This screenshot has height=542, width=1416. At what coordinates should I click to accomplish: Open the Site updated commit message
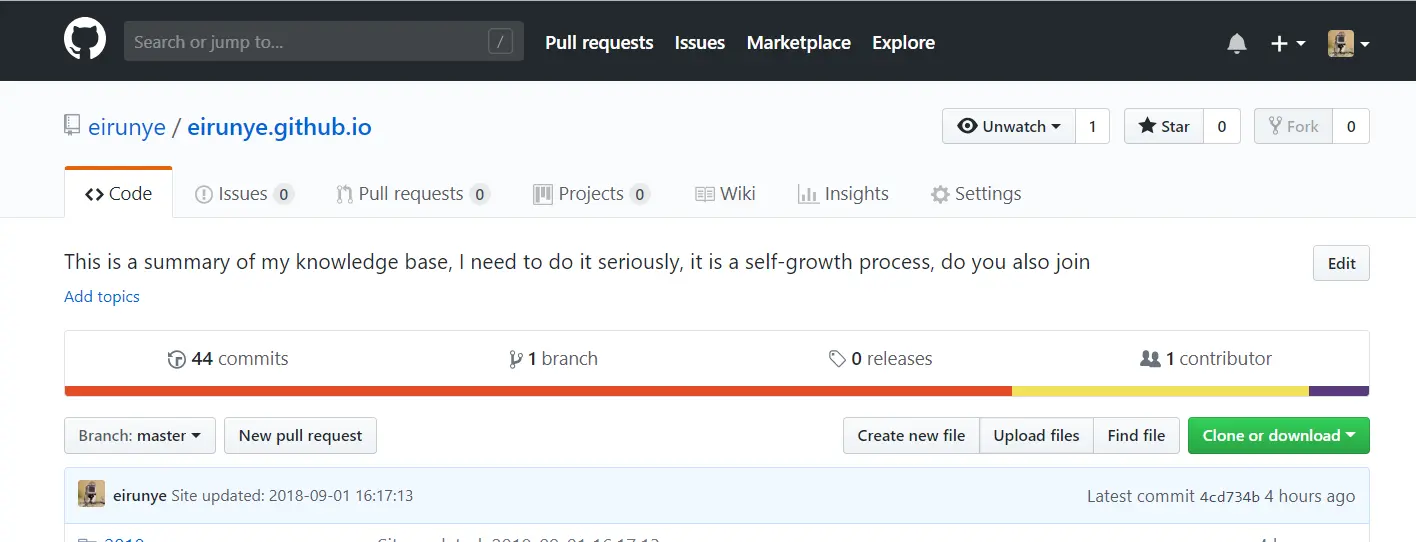pyautogui.click(x=292, y=495)
